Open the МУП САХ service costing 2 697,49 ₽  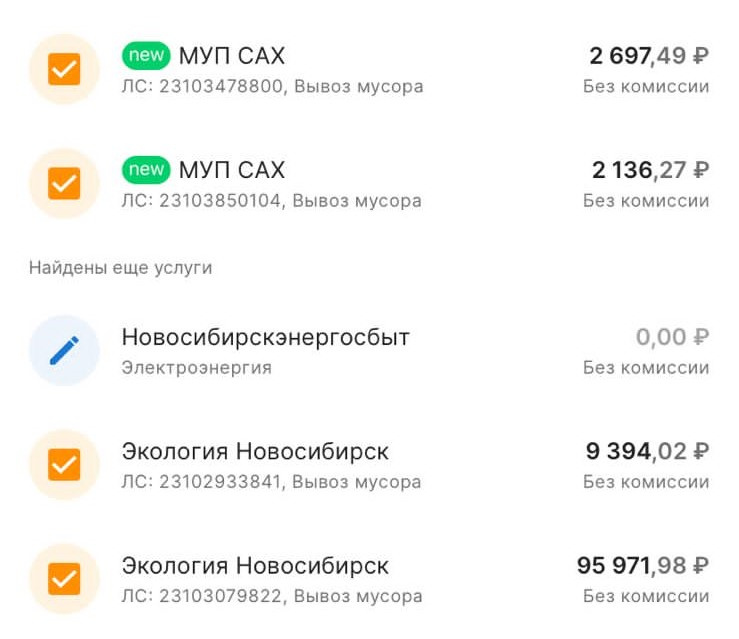(x=232, y=56)
